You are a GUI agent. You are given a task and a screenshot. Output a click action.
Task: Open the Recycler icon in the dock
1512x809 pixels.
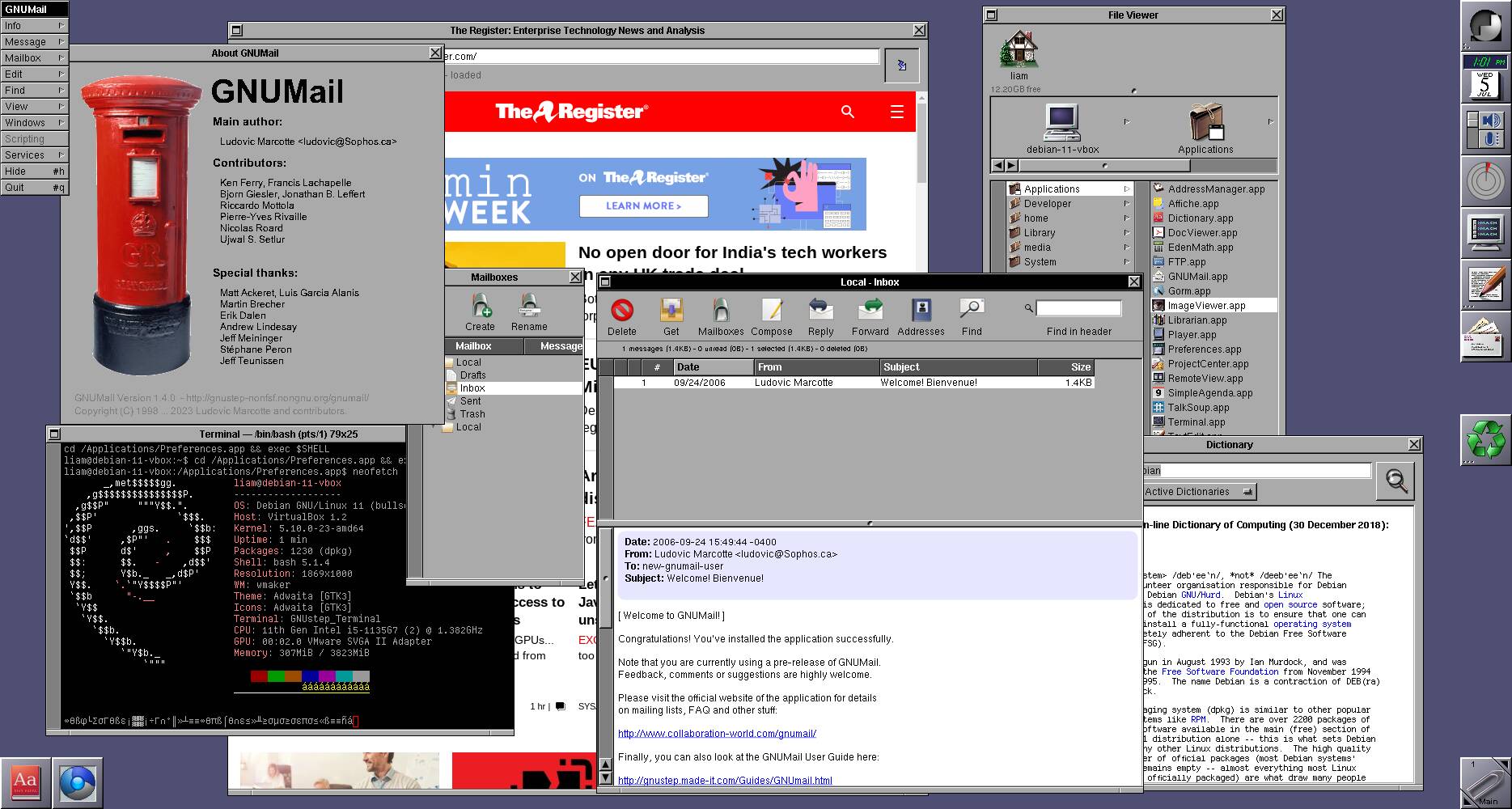[x=1484, y=440]
